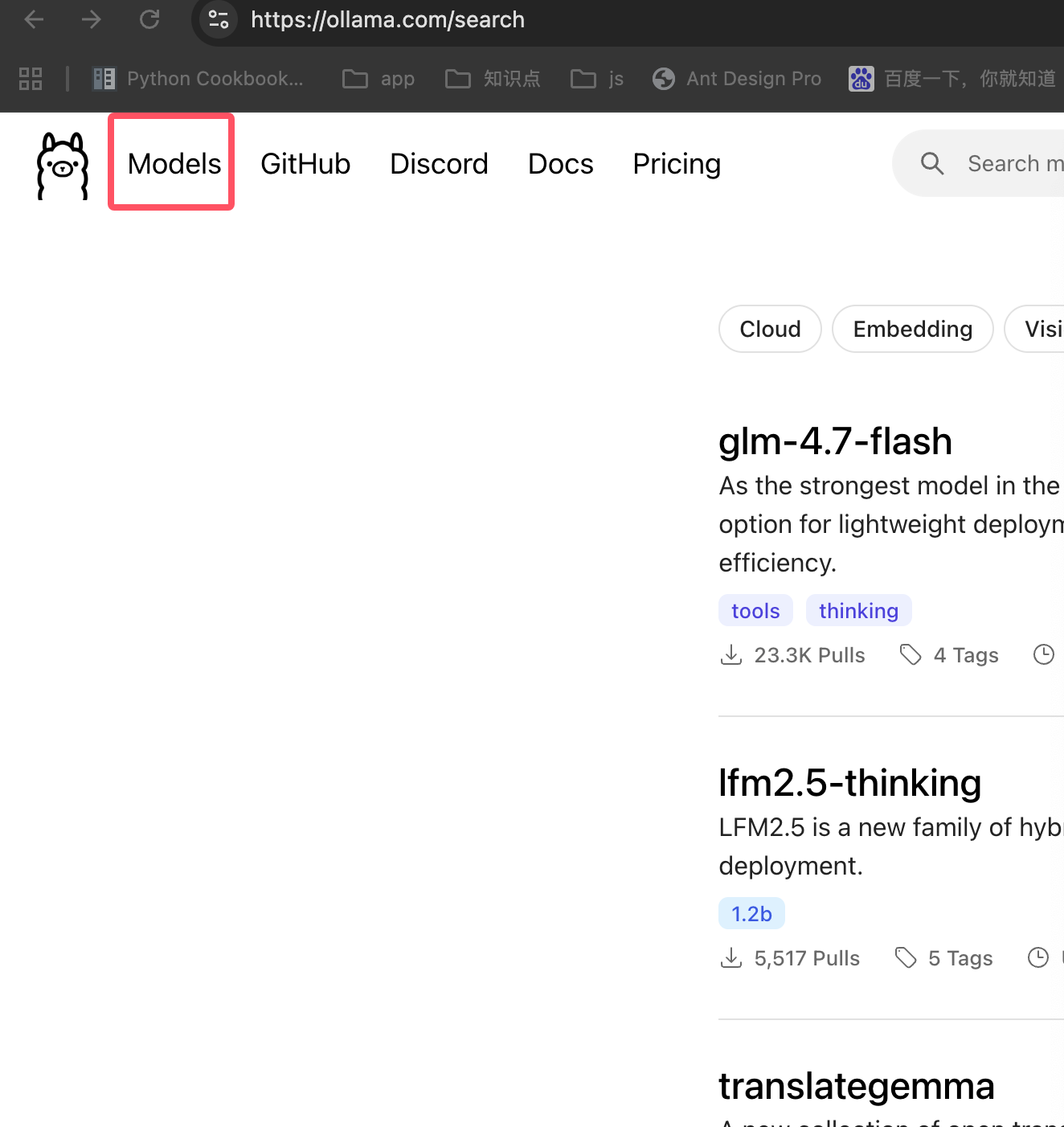Open the glm-4.7-flash model page

(x=835, y=441)
